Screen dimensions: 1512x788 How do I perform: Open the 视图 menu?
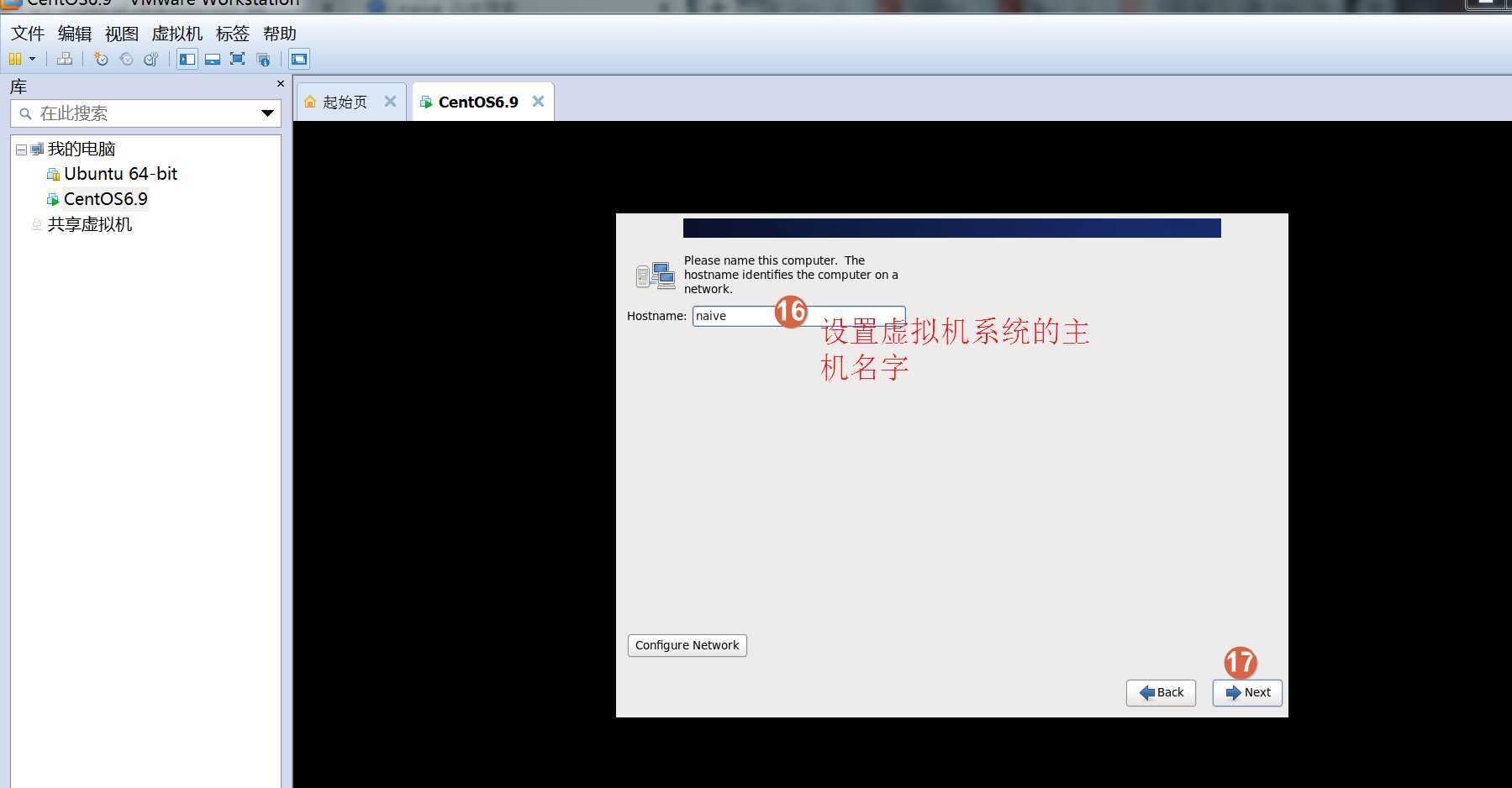coord(122,34)
